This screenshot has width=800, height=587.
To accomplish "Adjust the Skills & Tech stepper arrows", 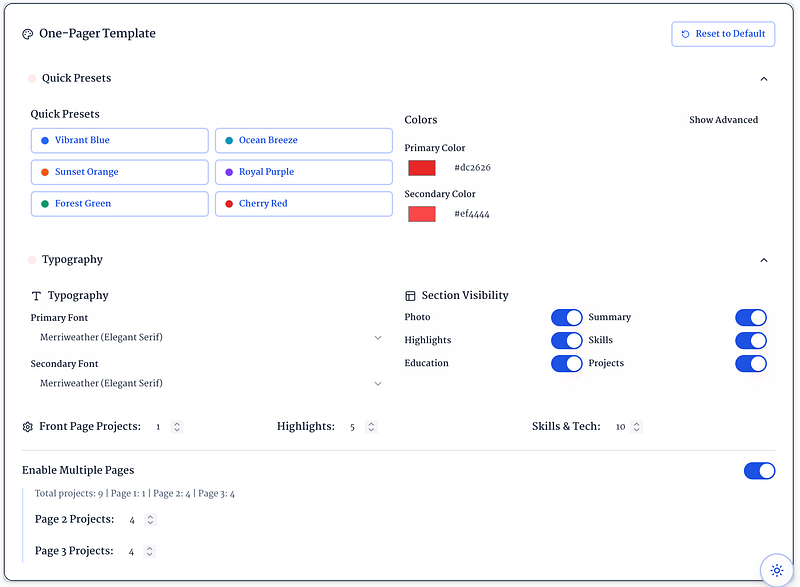I will pyautogui.click(x=636, y=427).
